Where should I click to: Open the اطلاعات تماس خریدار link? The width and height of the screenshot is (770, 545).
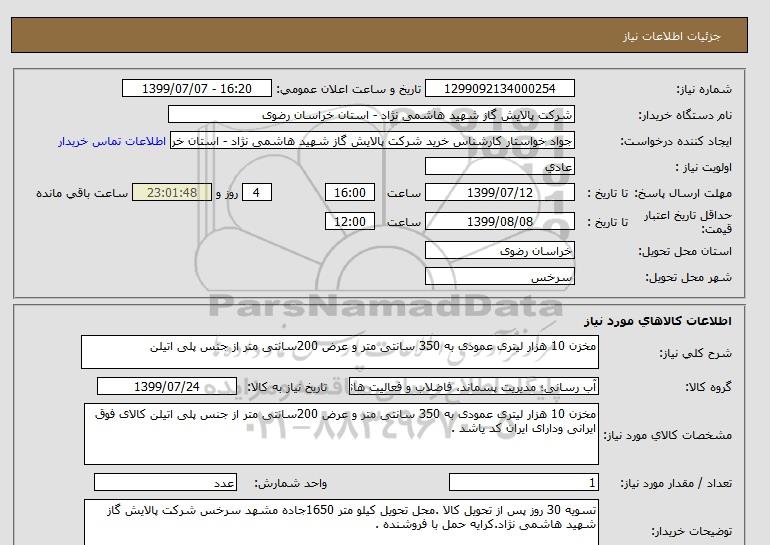point(113,141)
